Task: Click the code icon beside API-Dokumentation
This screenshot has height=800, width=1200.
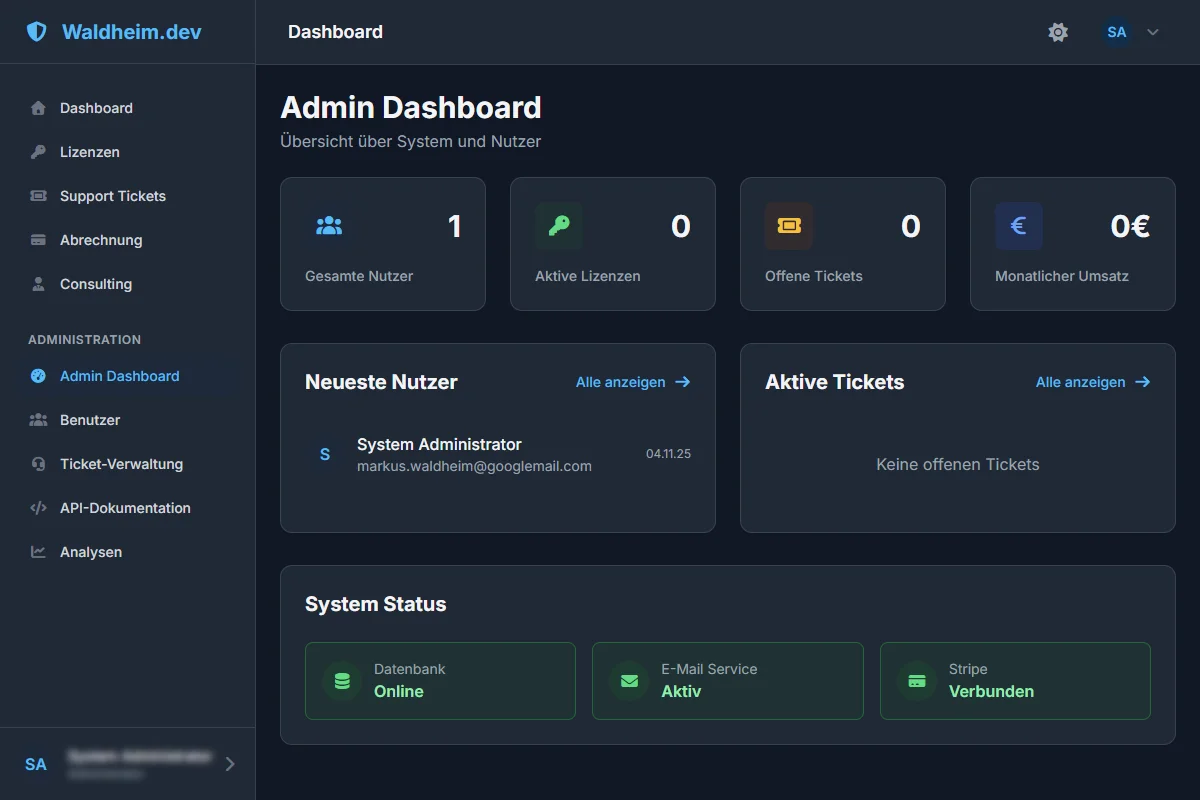Action: click(x=38, y=508)
